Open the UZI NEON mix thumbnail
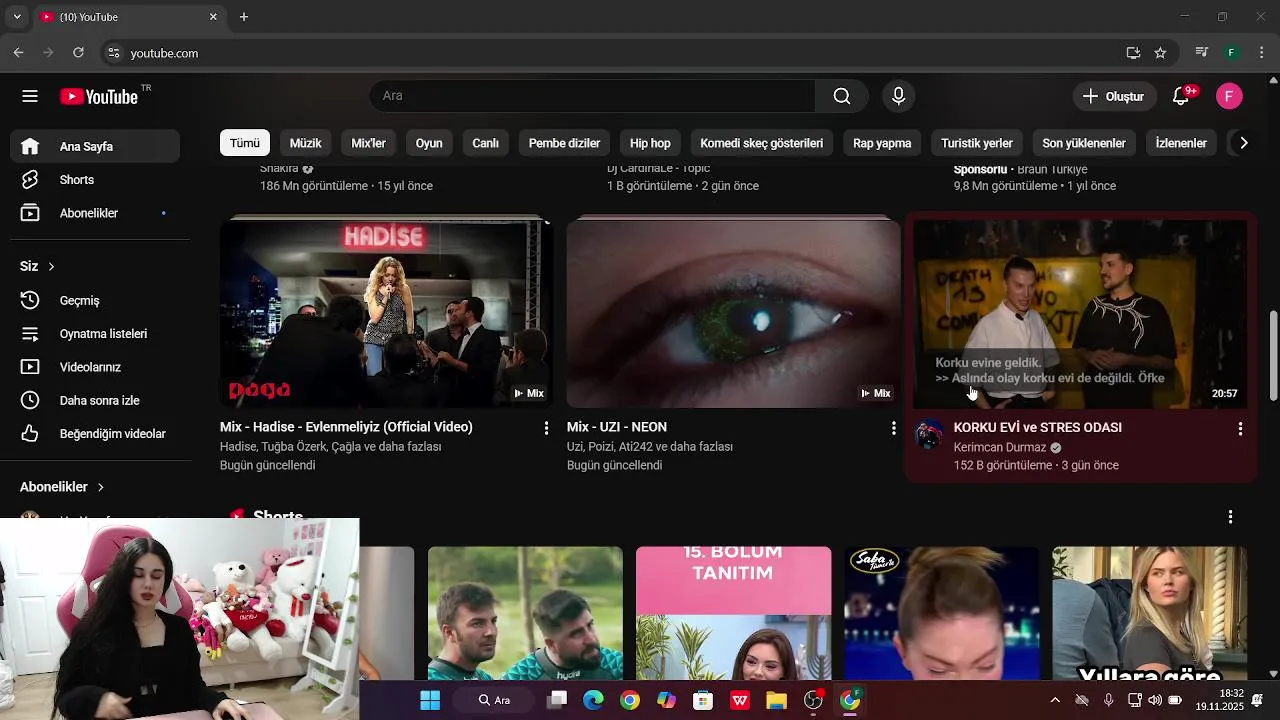This screenshot has height=720, width=1280. [733, 314]
